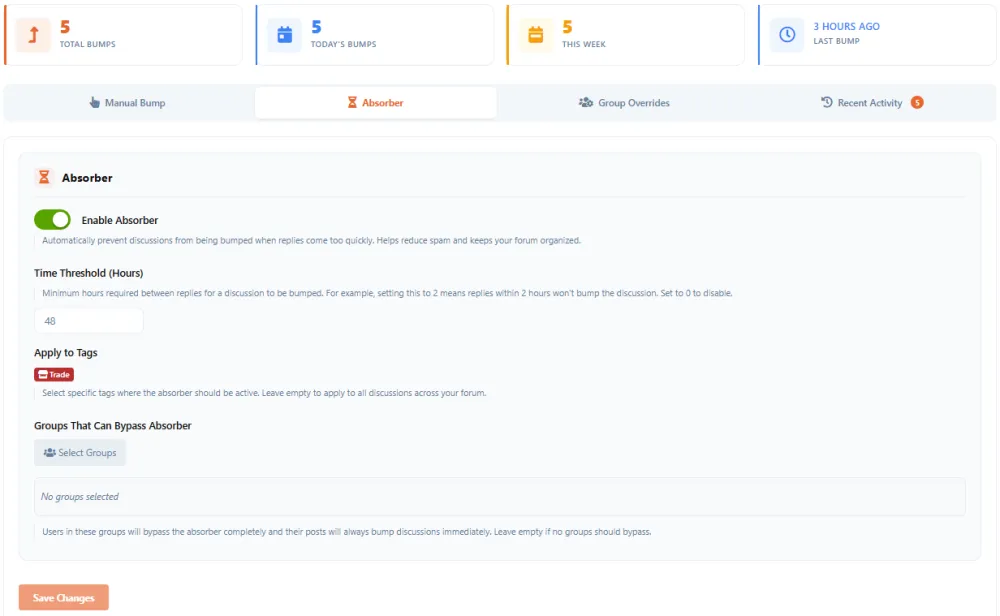Click the group icon in Select Groups button
Screen dimensions: 1000x616
tap(49, 452)
